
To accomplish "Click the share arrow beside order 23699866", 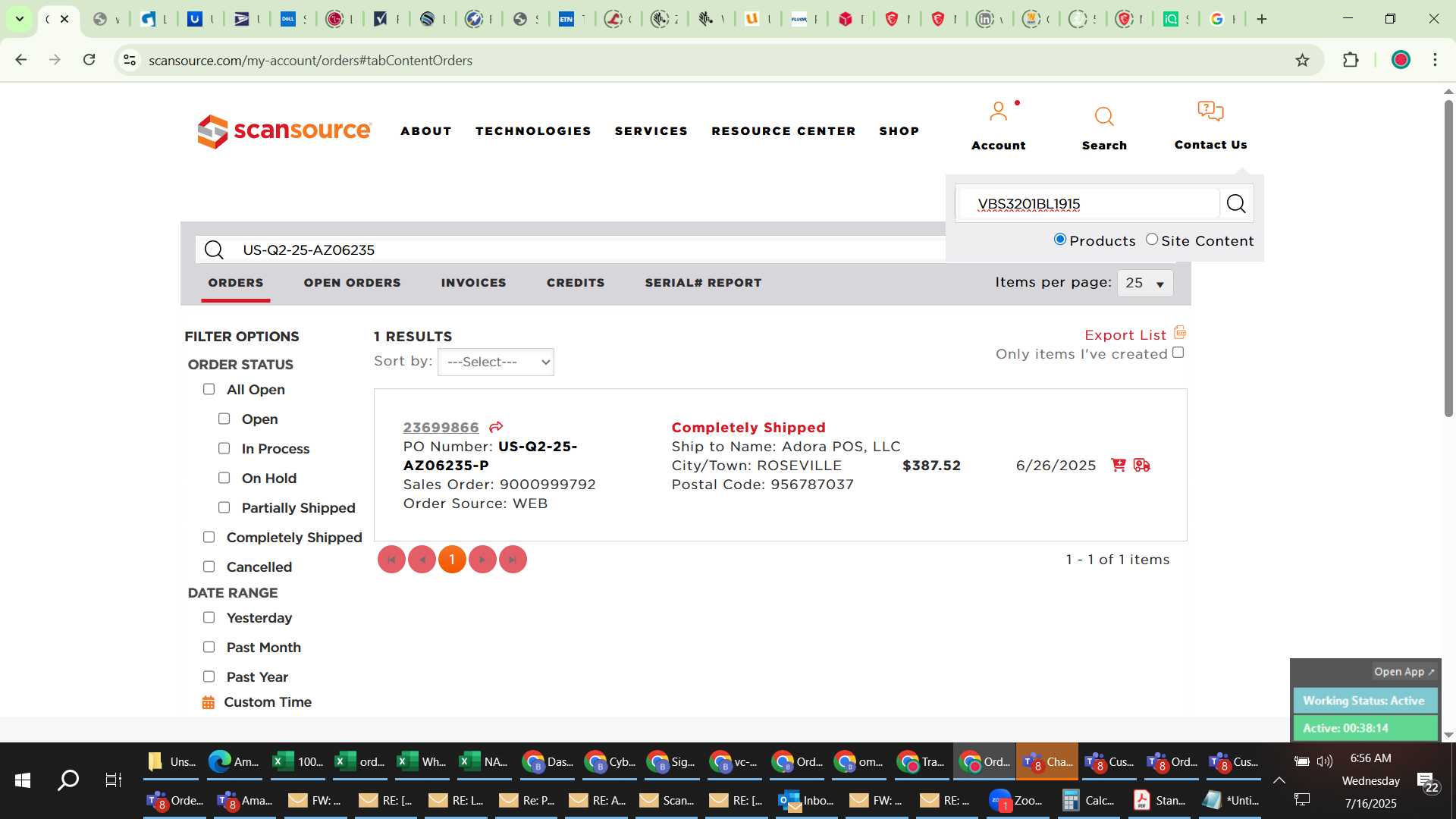I will [496, 428].
